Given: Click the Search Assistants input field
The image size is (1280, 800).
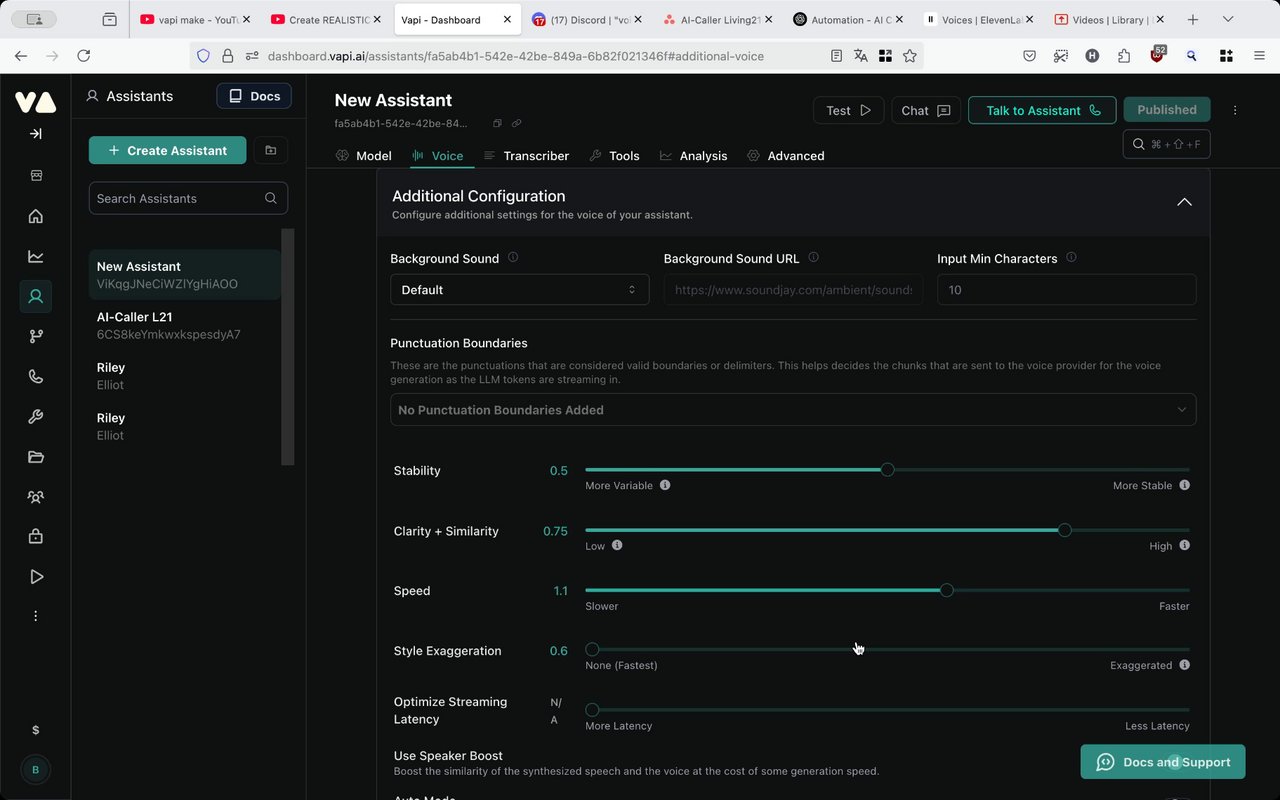Looking at the screenshot, I should [178, 198].
